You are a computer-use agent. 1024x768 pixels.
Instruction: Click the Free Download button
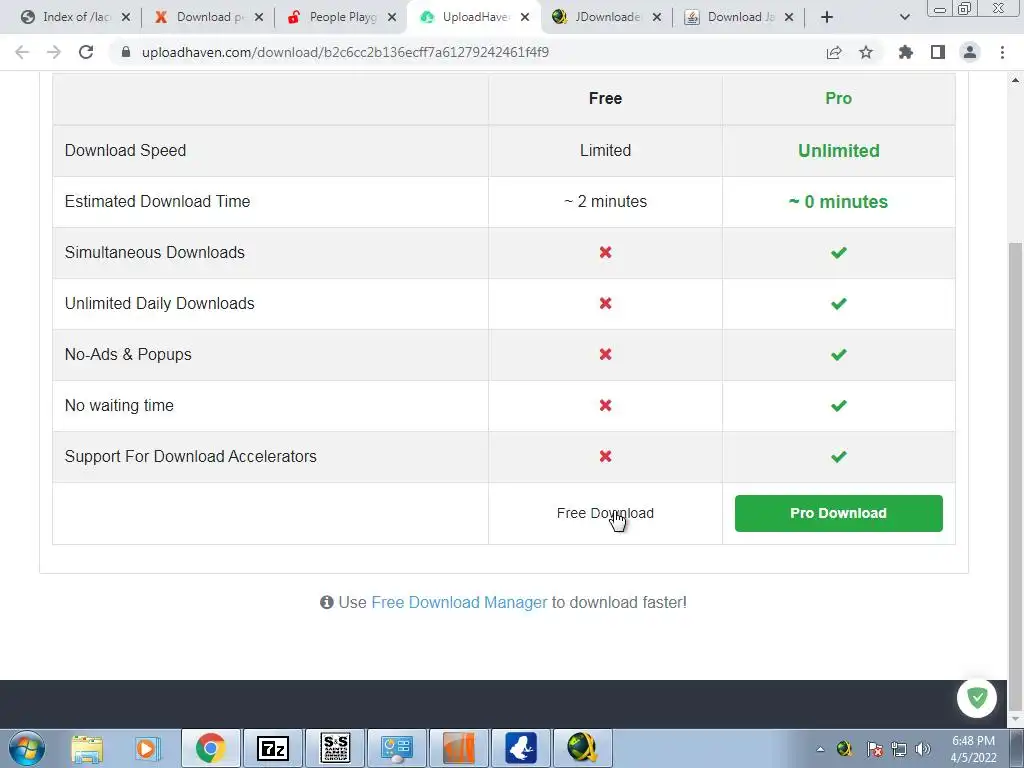coord(605,513)
